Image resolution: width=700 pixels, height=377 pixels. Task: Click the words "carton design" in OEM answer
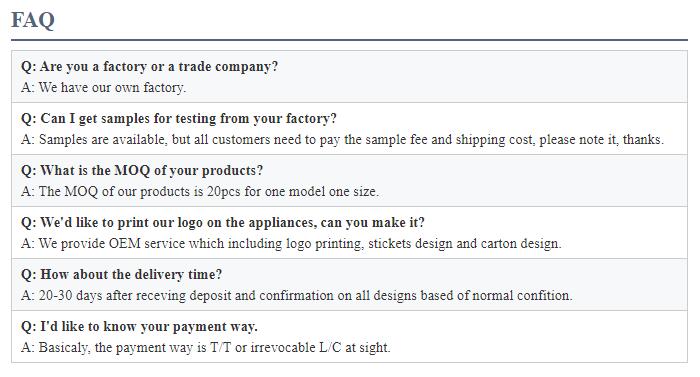point(521,243)
